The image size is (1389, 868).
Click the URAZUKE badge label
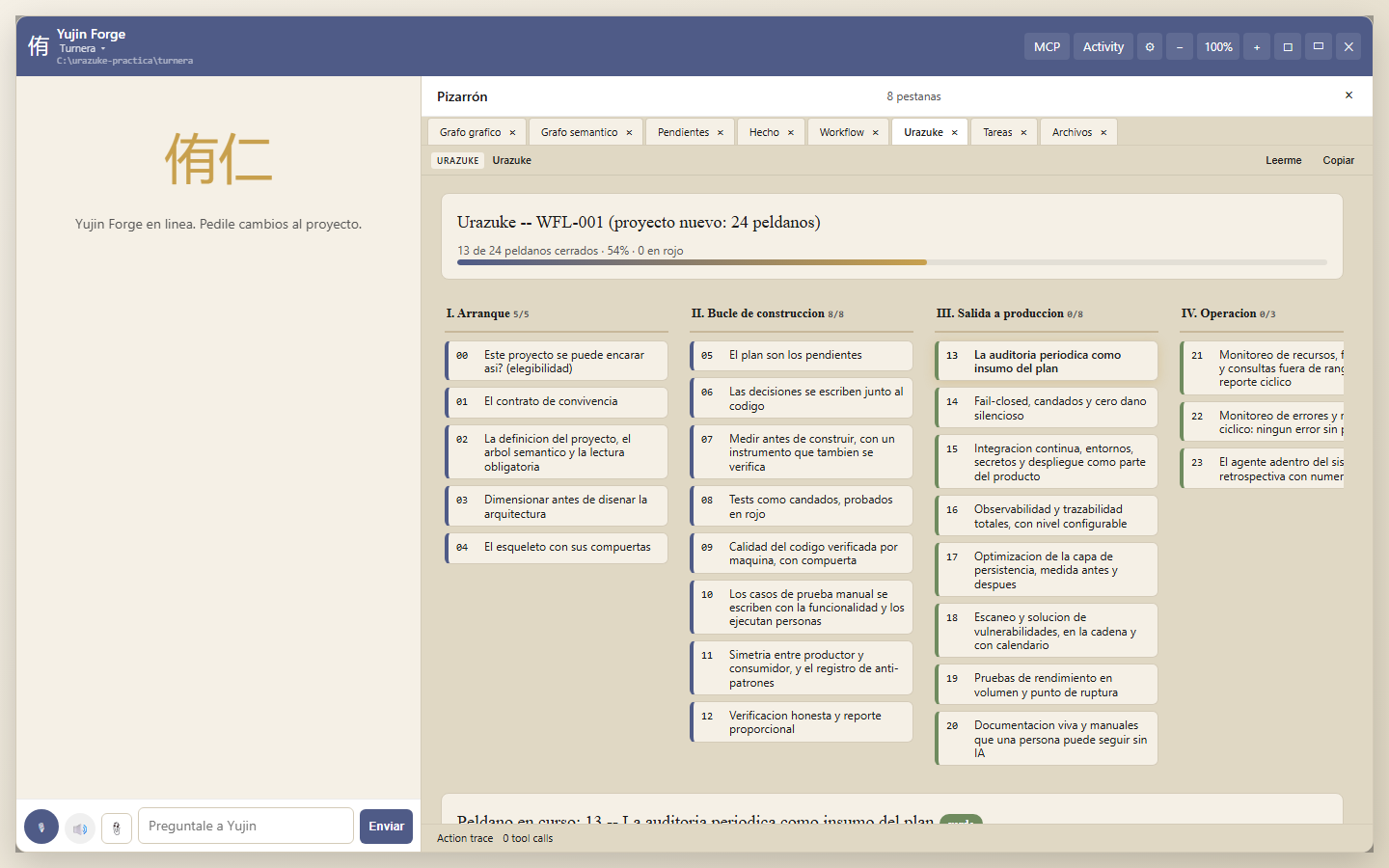[457, 161]
